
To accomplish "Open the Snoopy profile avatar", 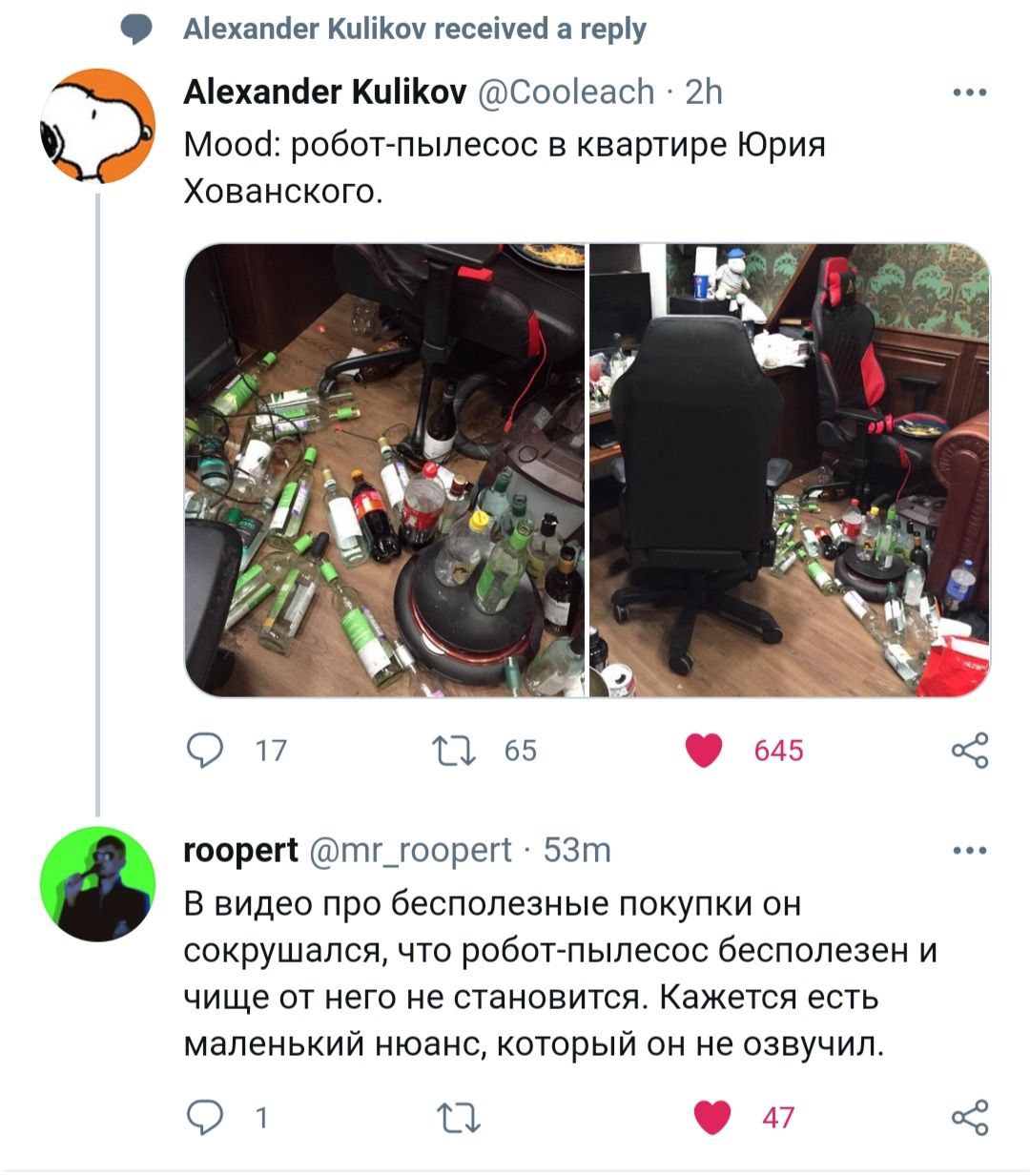I will [96, 126].
